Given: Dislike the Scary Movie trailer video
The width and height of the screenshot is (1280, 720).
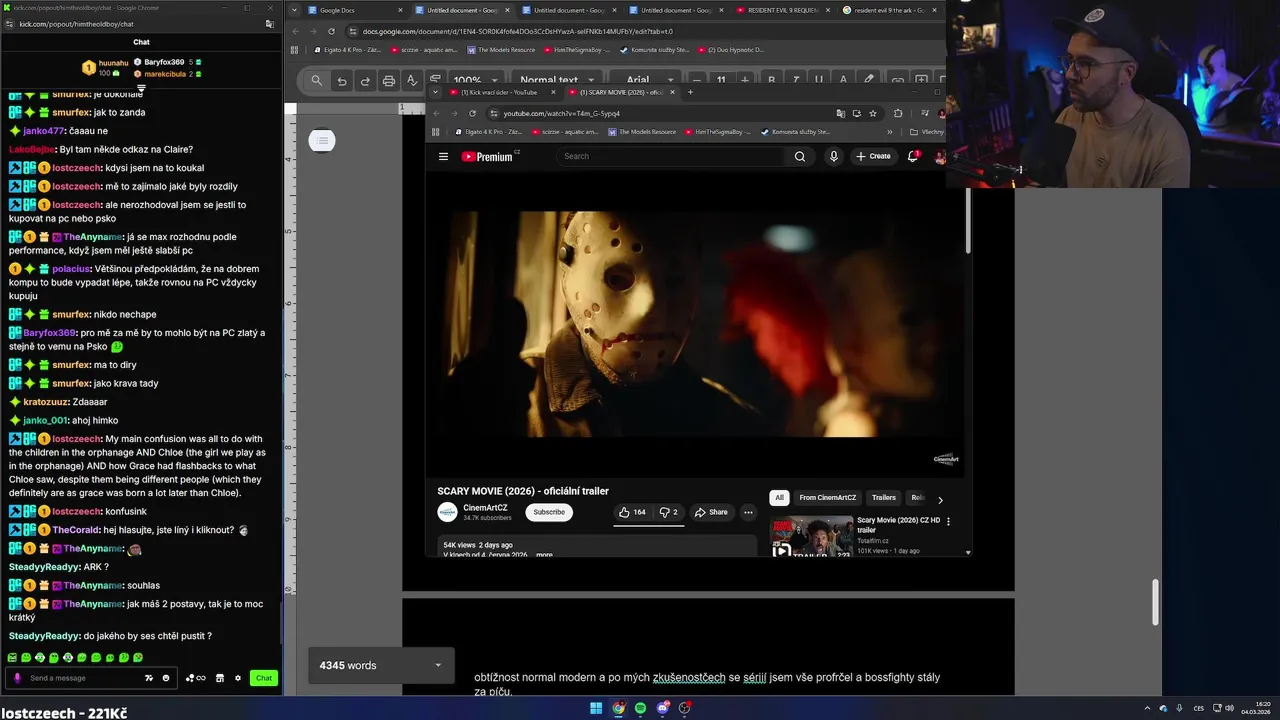Looking at the screenshot, I should point(669,512).
